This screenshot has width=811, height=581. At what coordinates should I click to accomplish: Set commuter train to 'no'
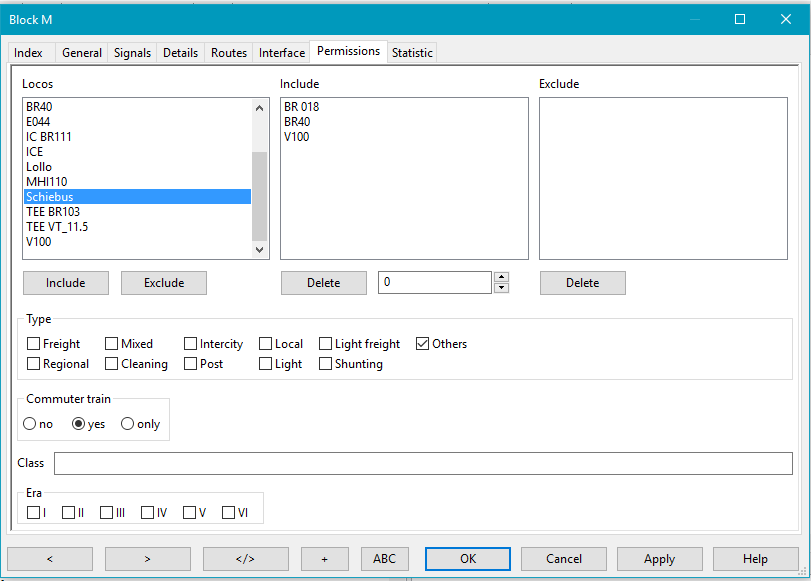coord(30,424)
